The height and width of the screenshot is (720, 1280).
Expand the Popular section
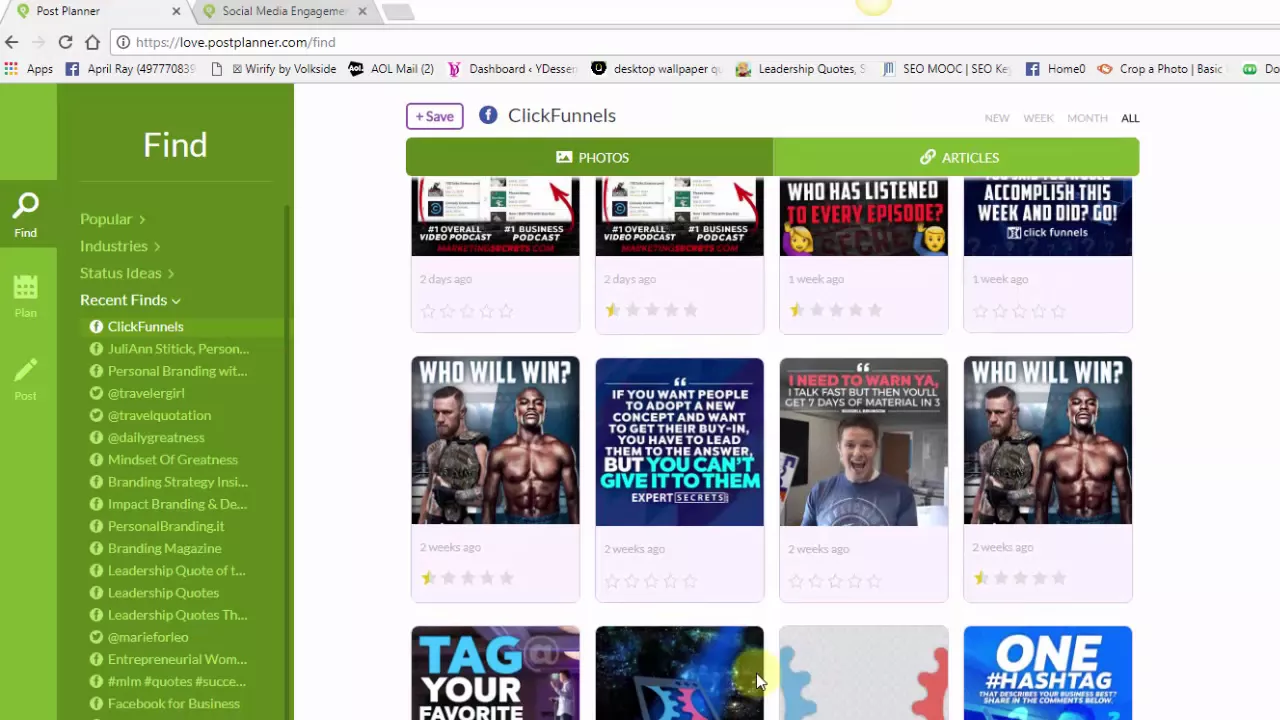[x=113, y=219]
